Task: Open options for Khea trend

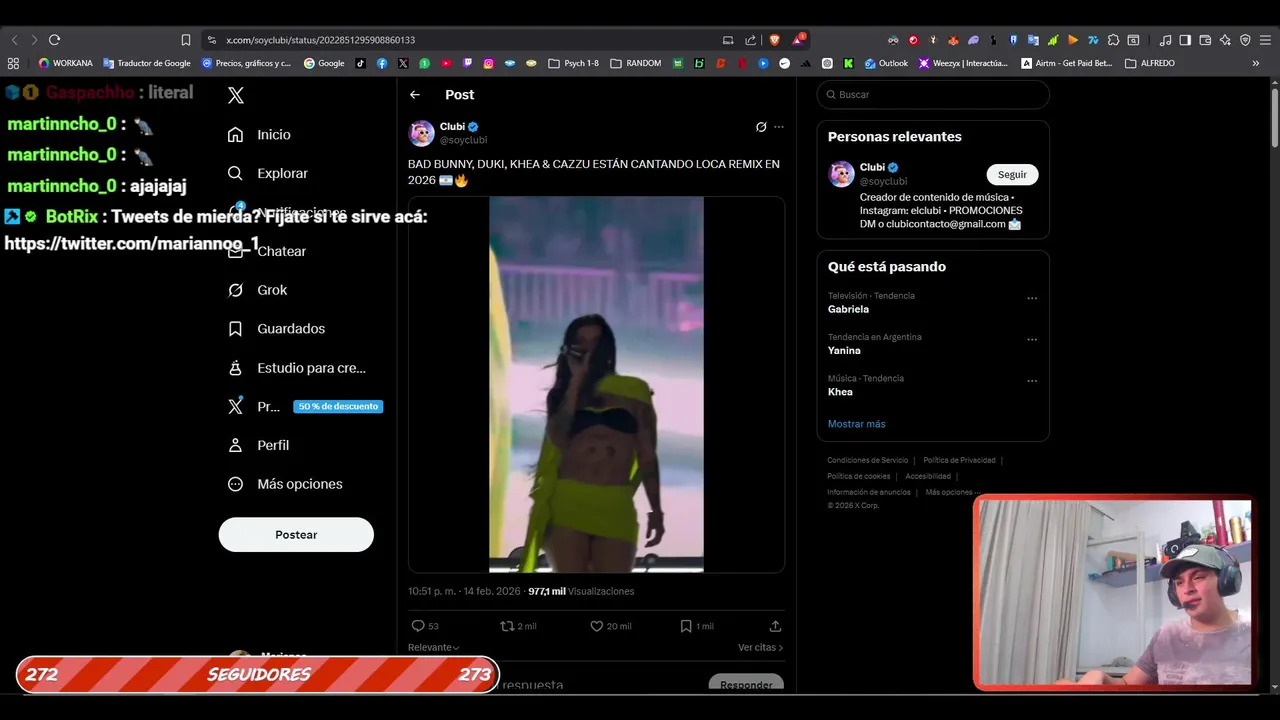Action: 1032,381
